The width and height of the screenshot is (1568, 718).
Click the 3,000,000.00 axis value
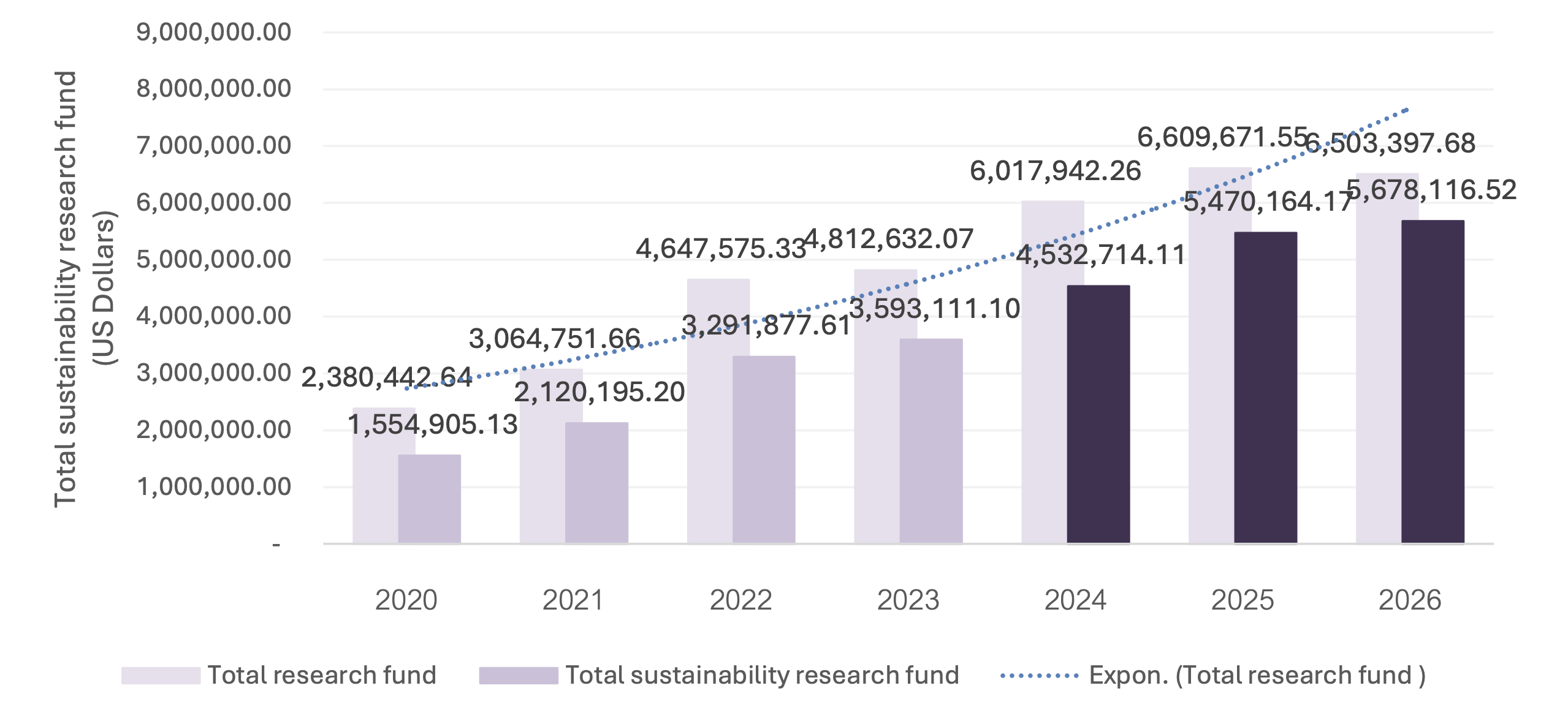(x=214, y=373)
